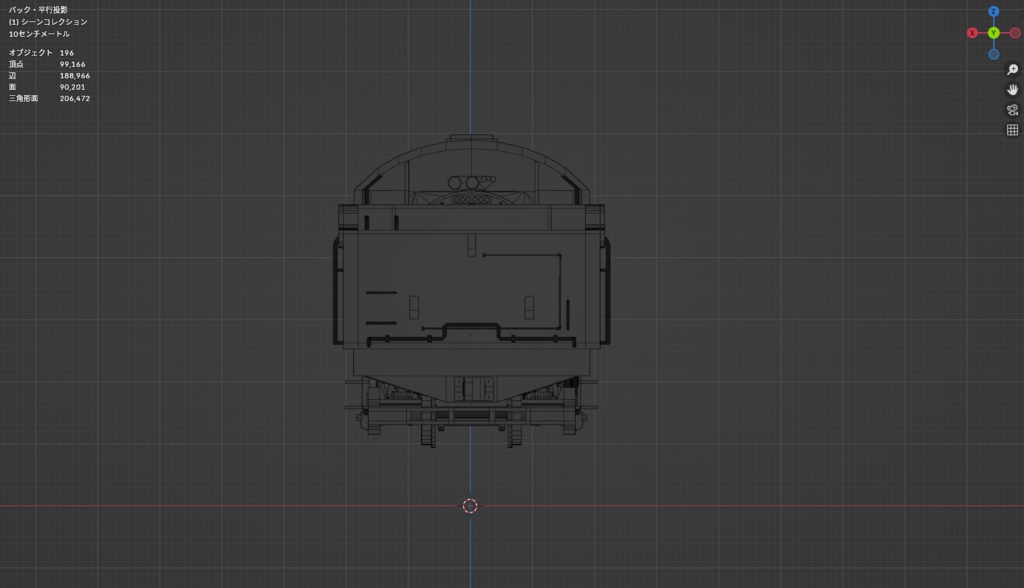Click the '10センチメートル' grid scale text
This screenshot has width=1024, height=588.
tap(39, 34)
